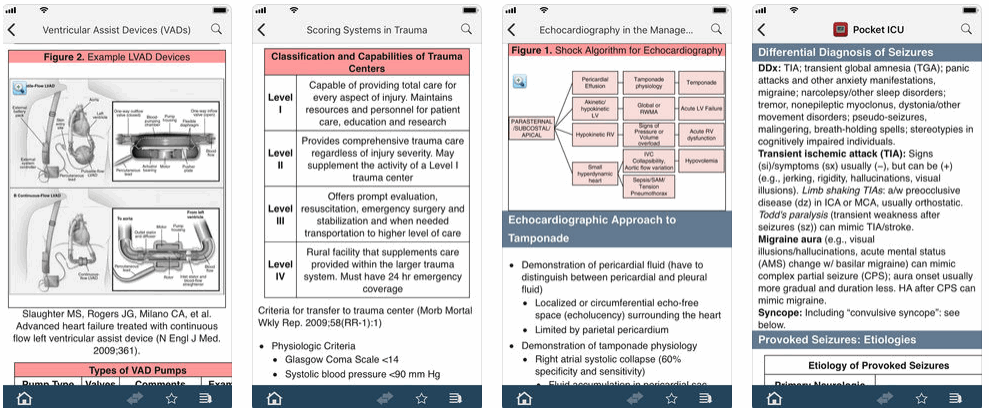Screen dimensions: 989x408
Task: Tap Differential Diagnosis of Seizures heading
Action: (x=868, y=52)
